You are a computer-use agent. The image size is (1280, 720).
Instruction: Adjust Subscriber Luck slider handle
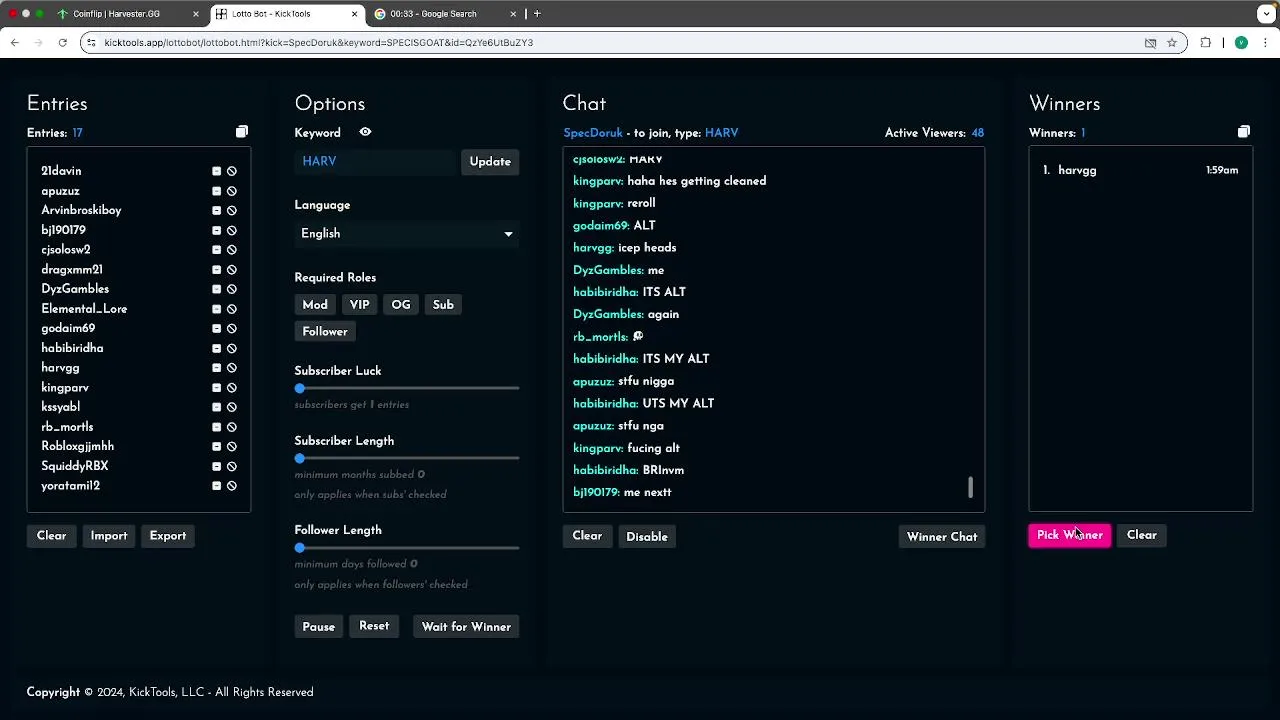(x=299, y=388)
